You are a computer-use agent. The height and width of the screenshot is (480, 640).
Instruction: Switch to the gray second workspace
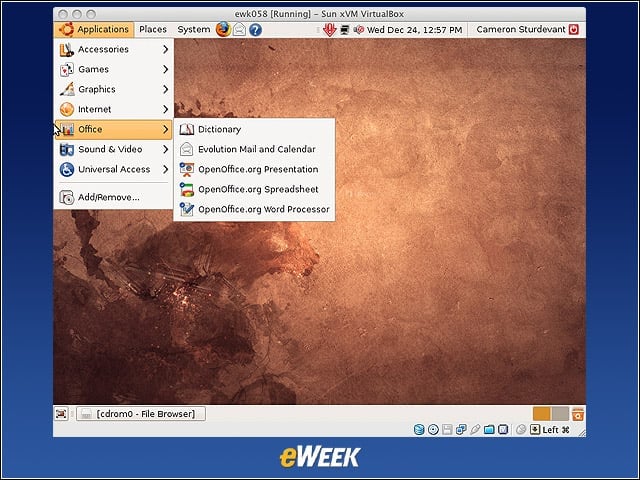[x=560, y=414]
